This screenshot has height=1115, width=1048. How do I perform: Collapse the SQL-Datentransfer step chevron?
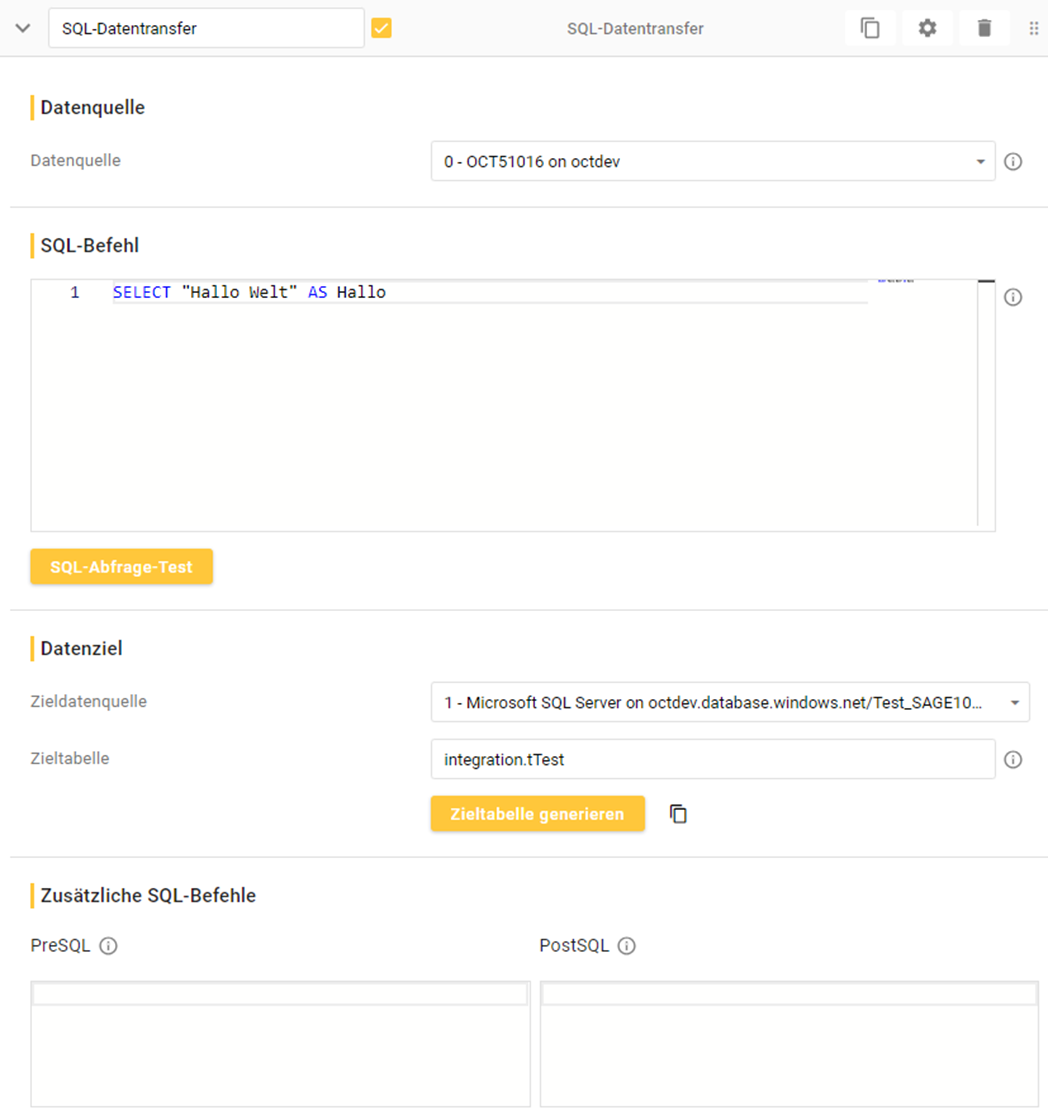click(x=23, y=28)
